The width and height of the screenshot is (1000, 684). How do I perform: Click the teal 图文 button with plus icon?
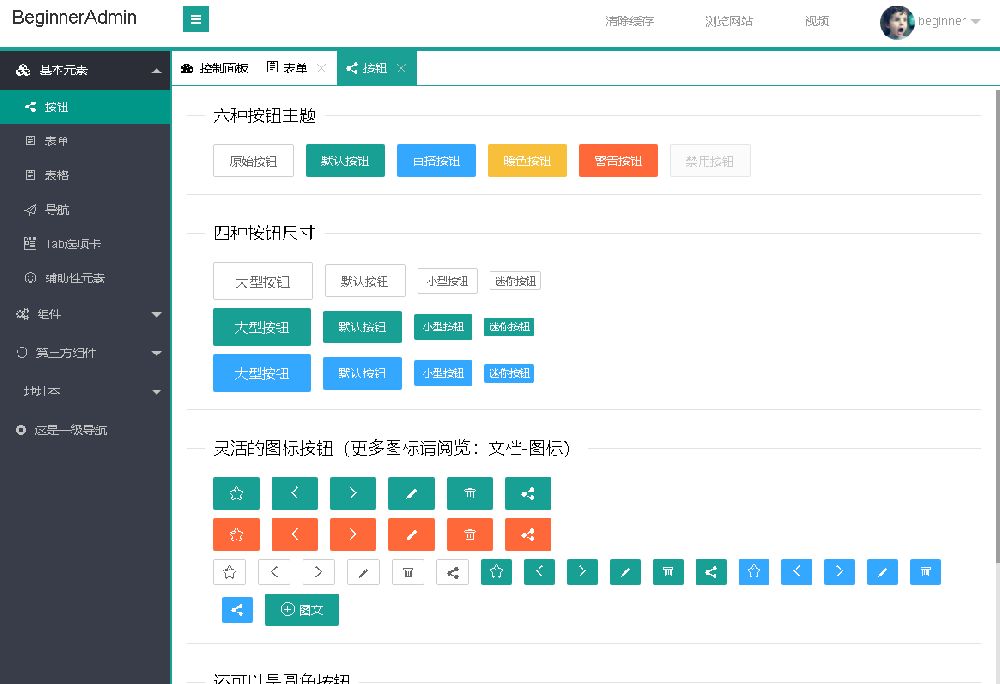point(301,609)
